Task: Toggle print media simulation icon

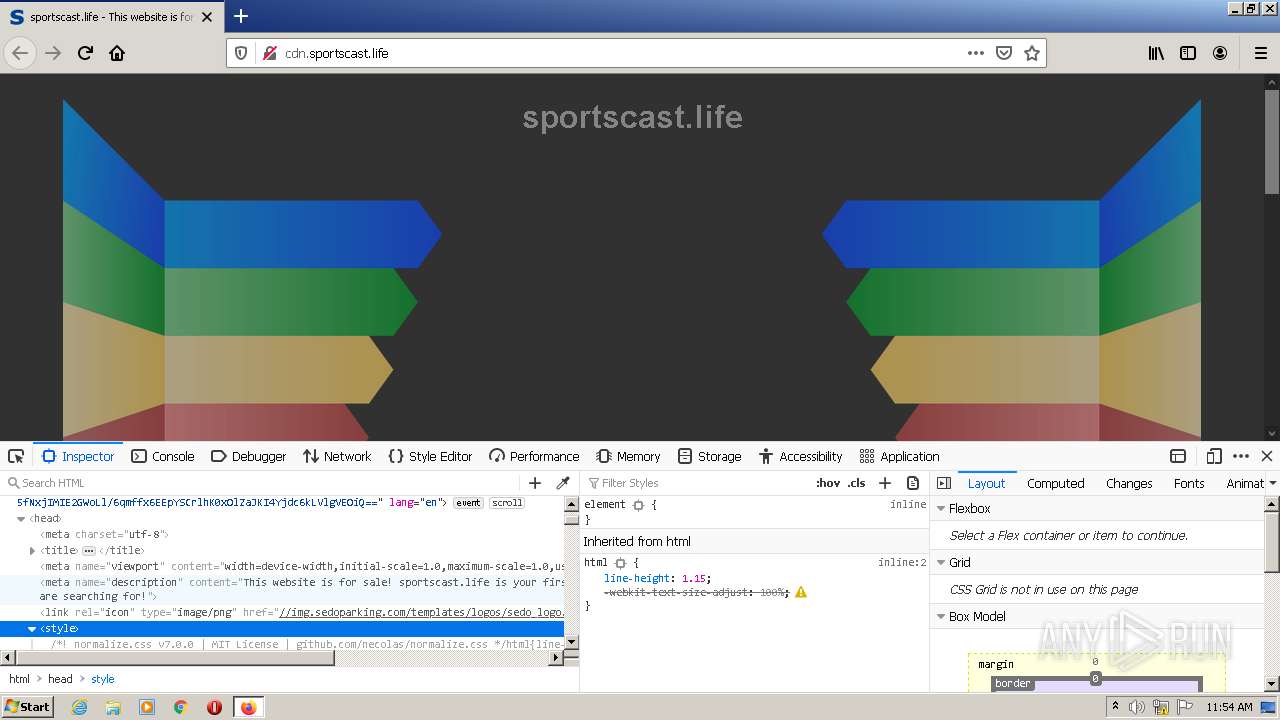Action: 913,483
